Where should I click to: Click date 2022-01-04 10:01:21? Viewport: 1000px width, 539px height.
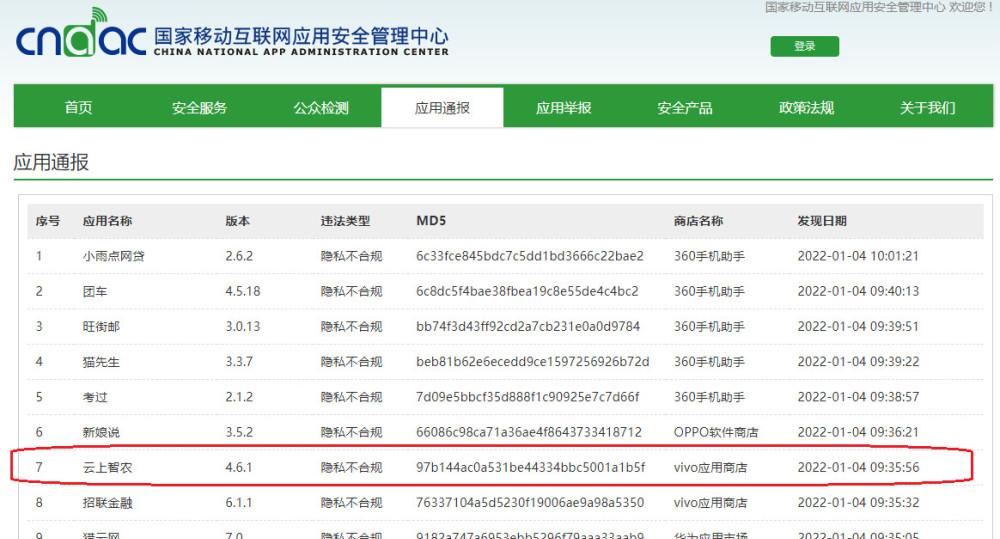(858, 256)
